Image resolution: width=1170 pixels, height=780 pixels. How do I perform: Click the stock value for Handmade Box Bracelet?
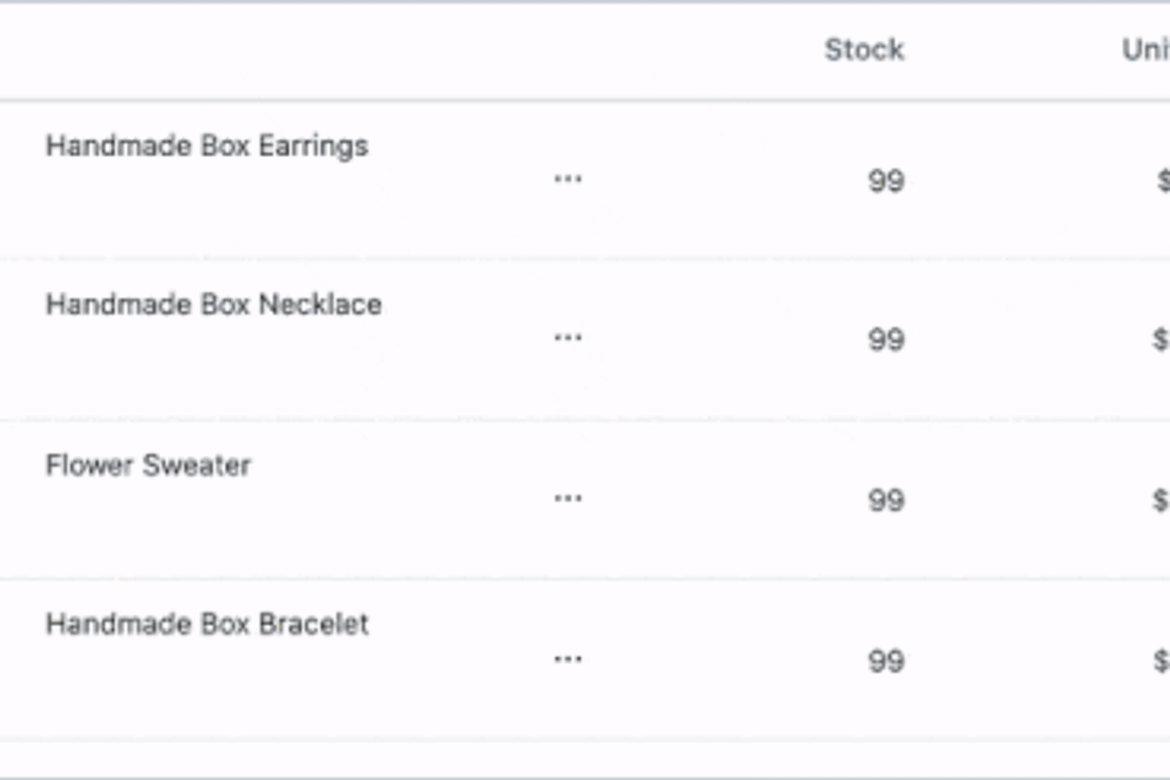click(x=886, y=658)
